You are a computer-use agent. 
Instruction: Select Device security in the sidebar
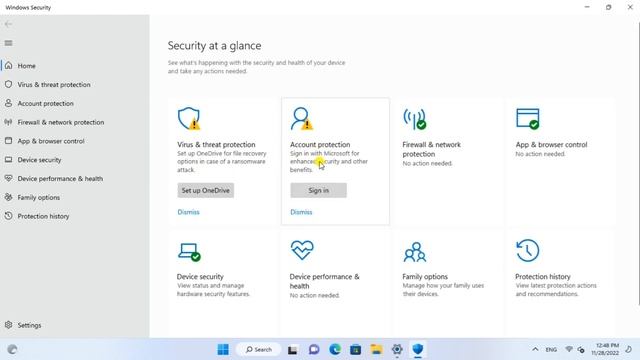[39, 160]
